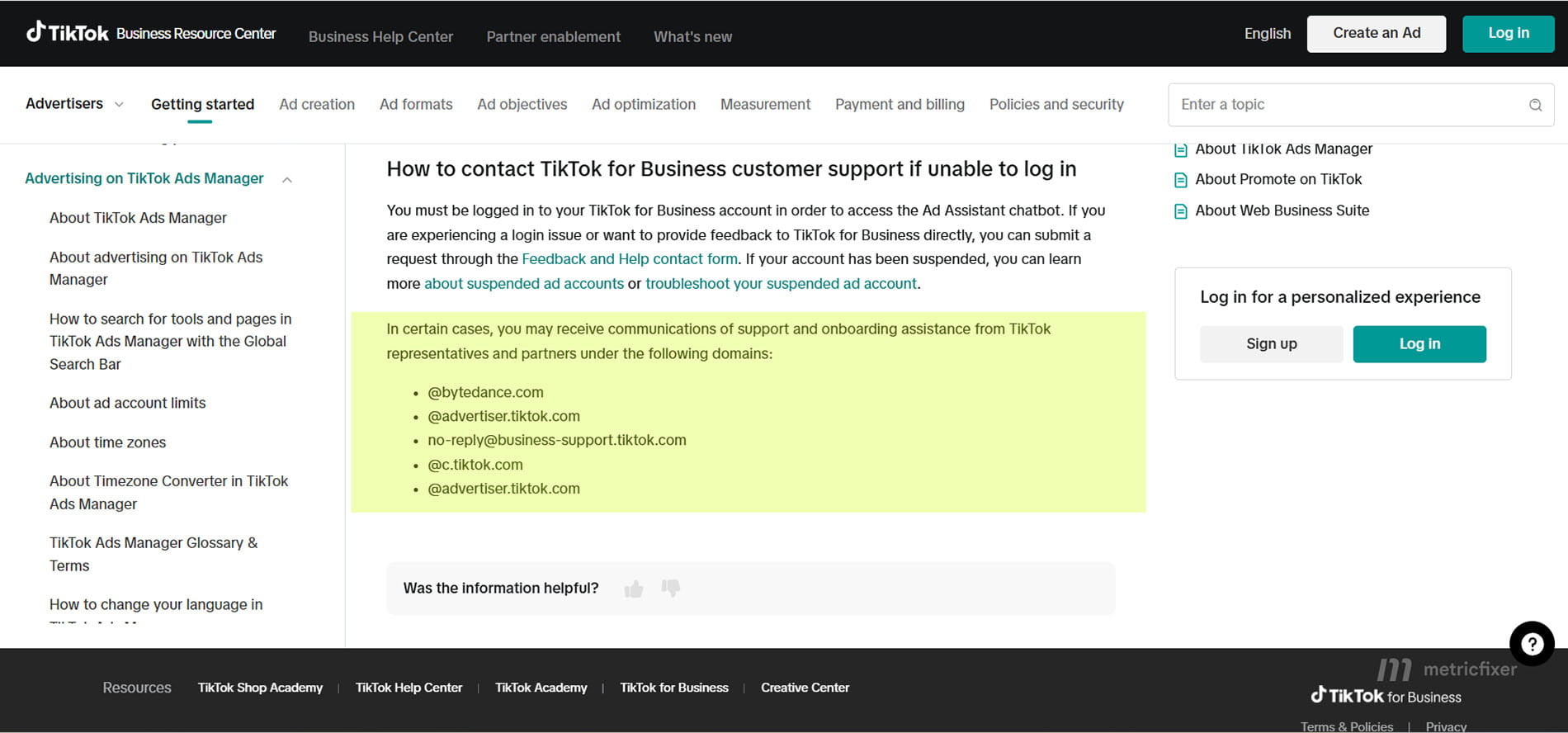
Task: Open About Timezone Converter in TikTok Ads Manager
Action: (x=168, y=493)
